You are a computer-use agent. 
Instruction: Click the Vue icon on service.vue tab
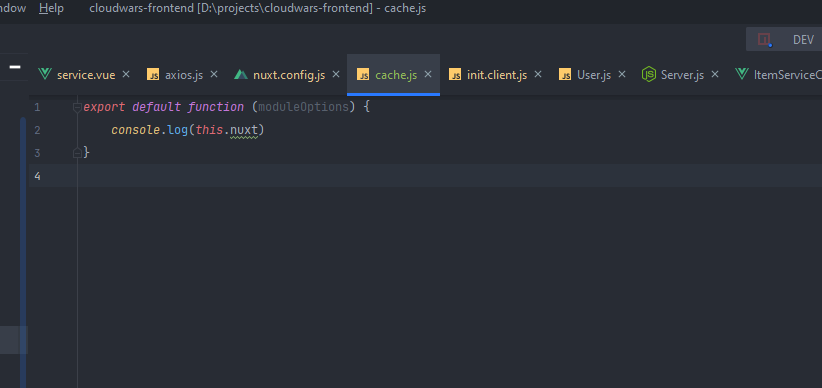pyautogui.click(x=45, y=74)
